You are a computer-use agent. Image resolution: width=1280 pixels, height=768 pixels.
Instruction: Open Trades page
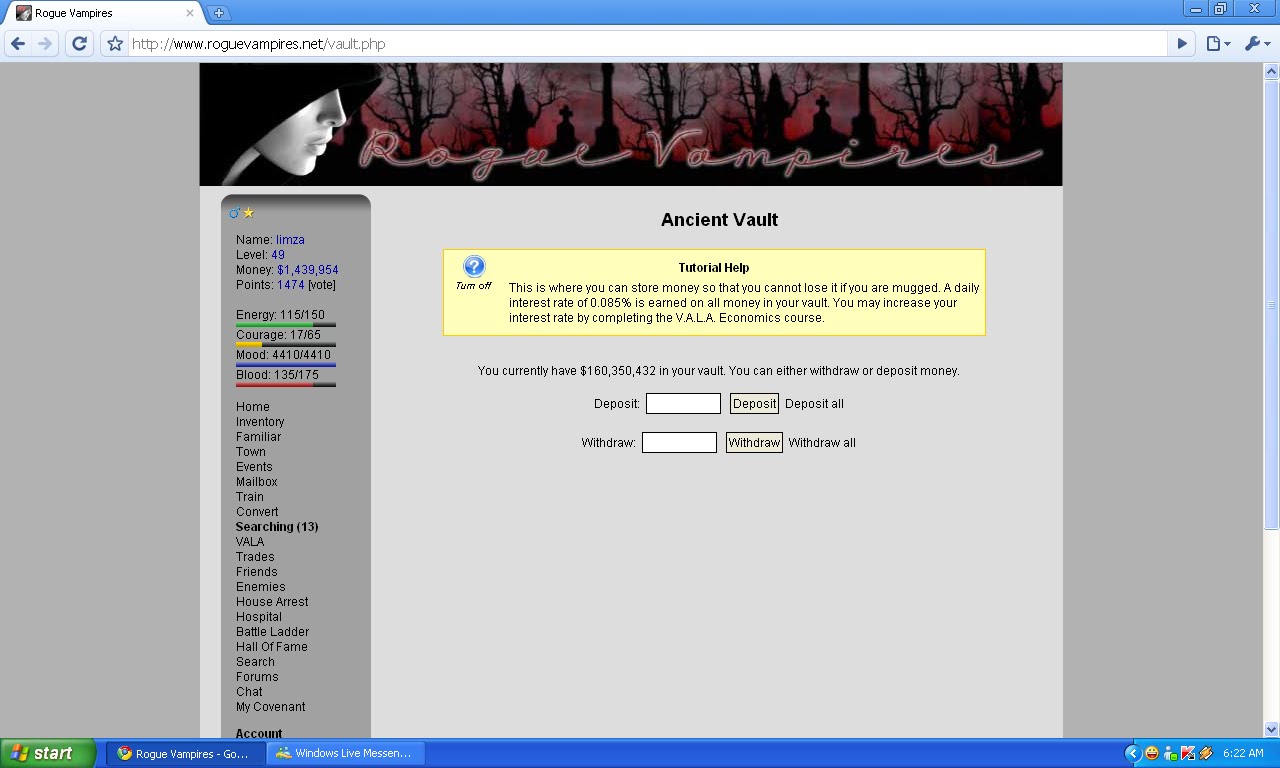pyautogui.click(x=255, y=557)
